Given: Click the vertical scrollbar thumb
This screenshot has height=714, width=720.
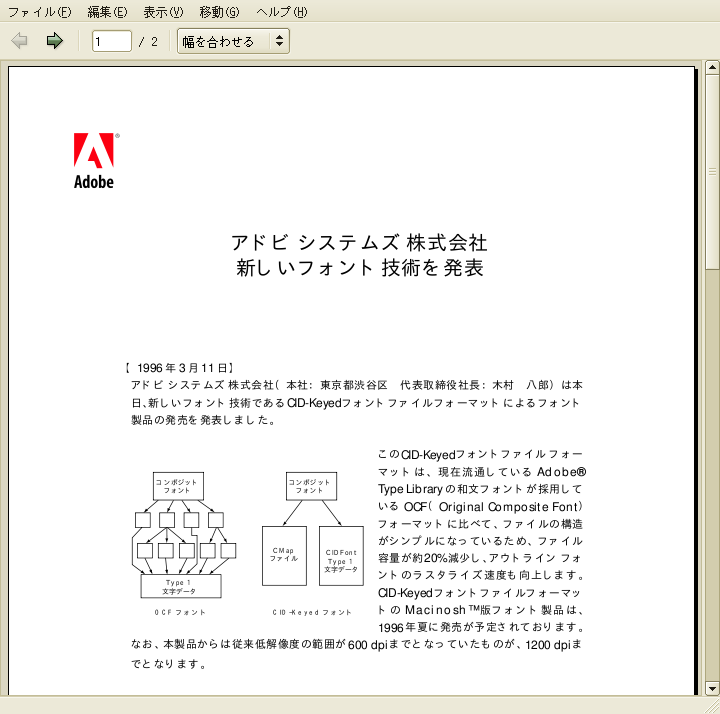Looking at the screenshot, I should 711,170.
